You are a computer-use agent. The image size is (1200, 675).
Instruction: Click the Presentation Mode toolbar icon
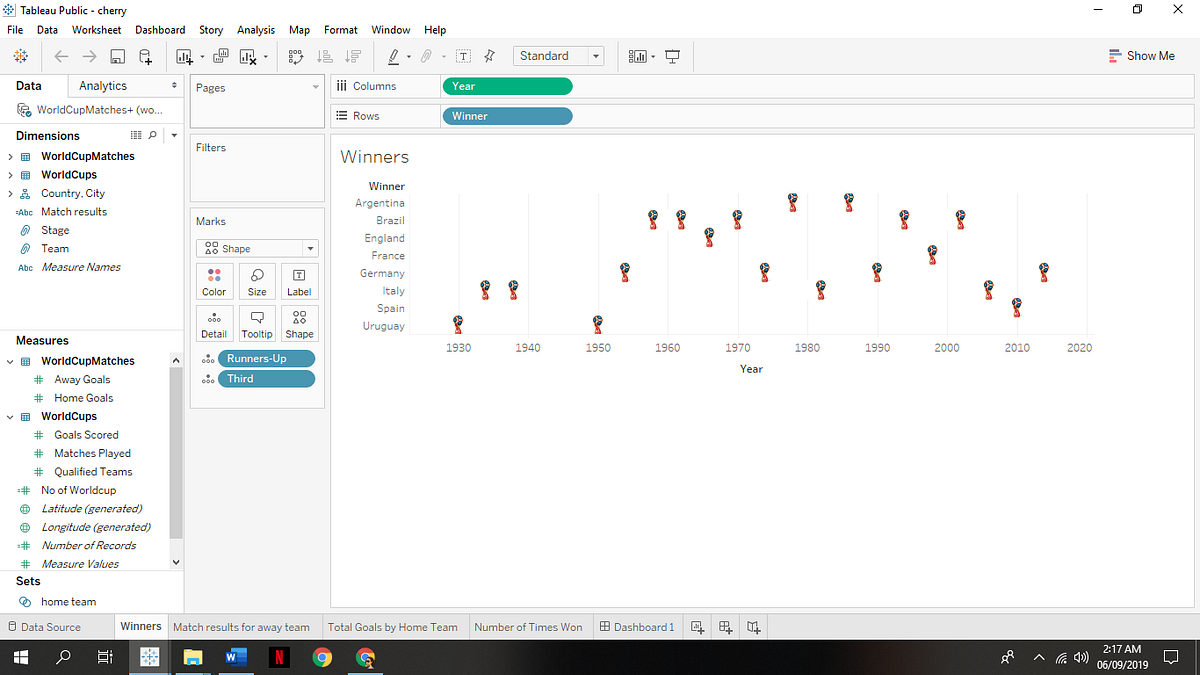(x=673, y=57)
